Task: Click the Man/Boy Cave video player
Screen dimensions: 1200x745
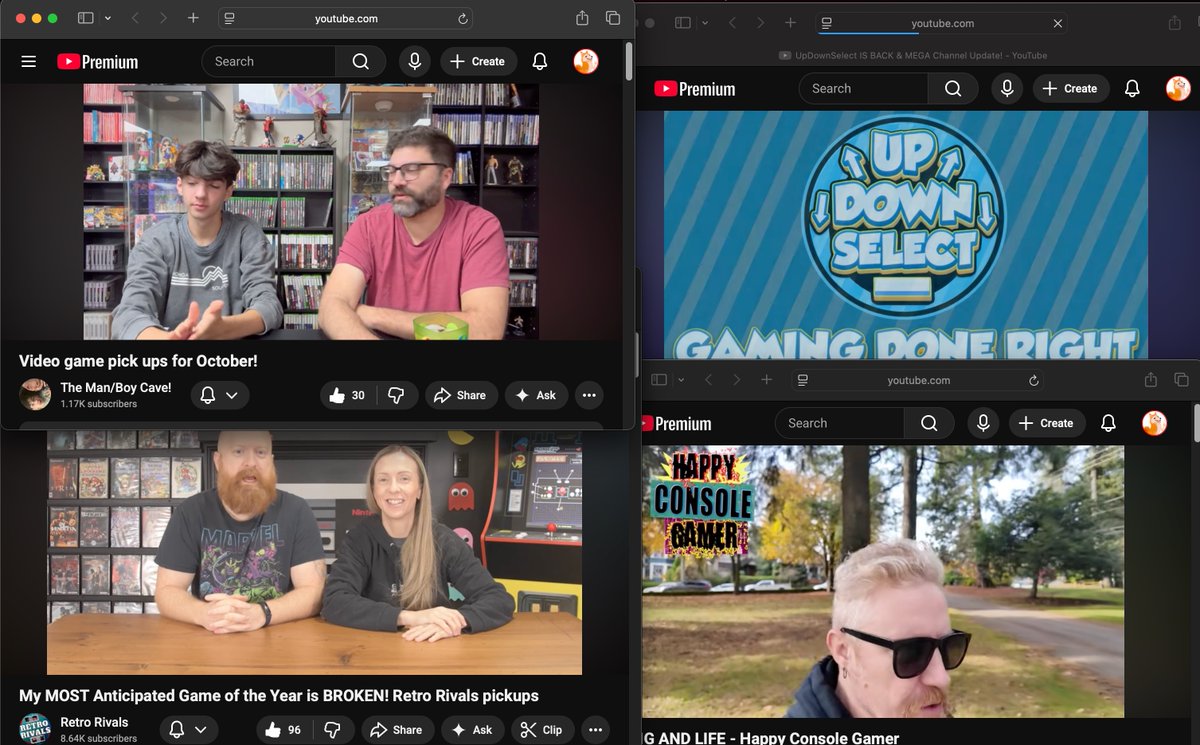Action: (x=311, y=211)
